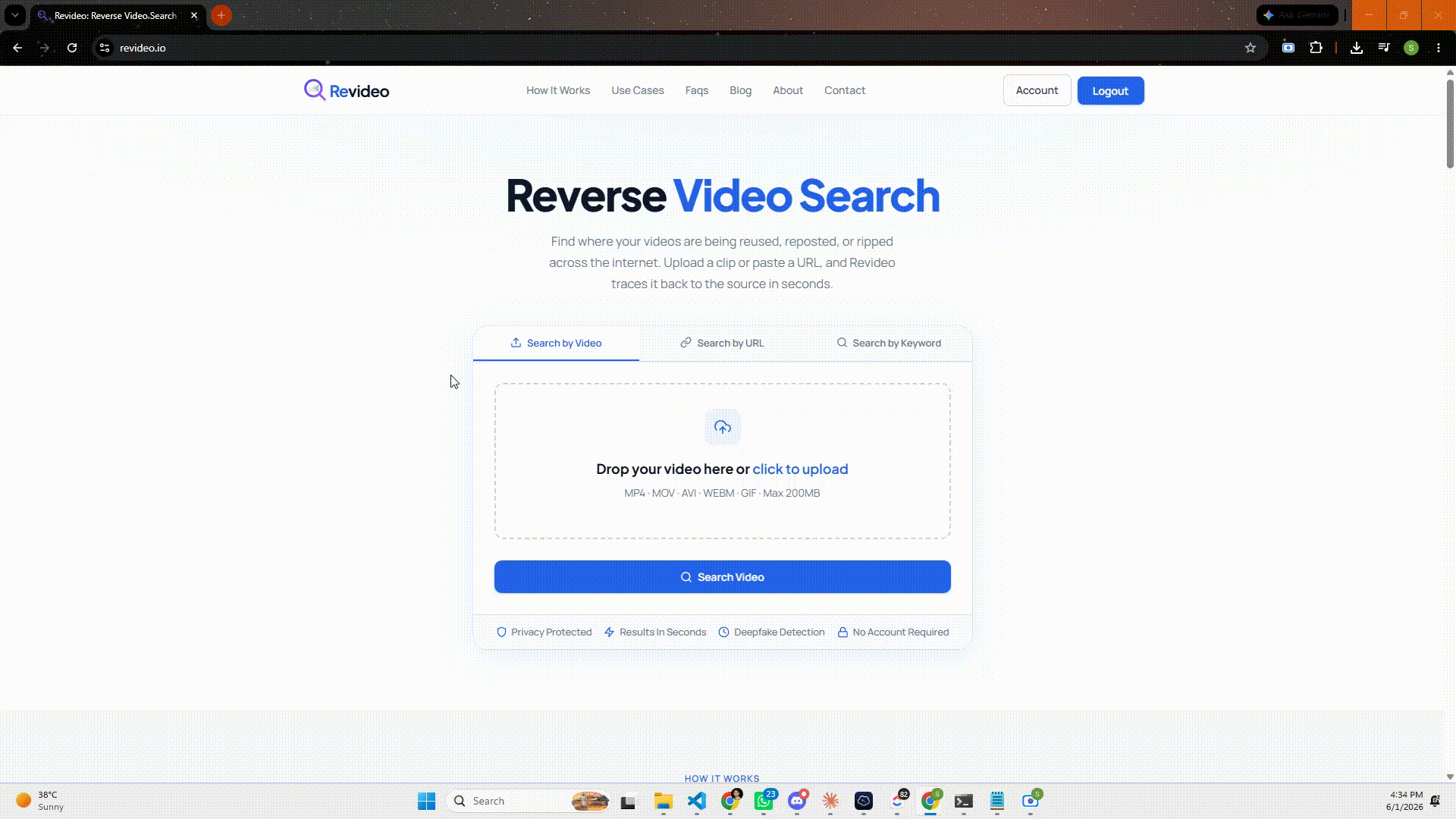Click the 'MP4 · MOV · AVI · WEBM · GIF · Max 200MB' text
Screen dimensions: 1456x819
pos(722,494)
